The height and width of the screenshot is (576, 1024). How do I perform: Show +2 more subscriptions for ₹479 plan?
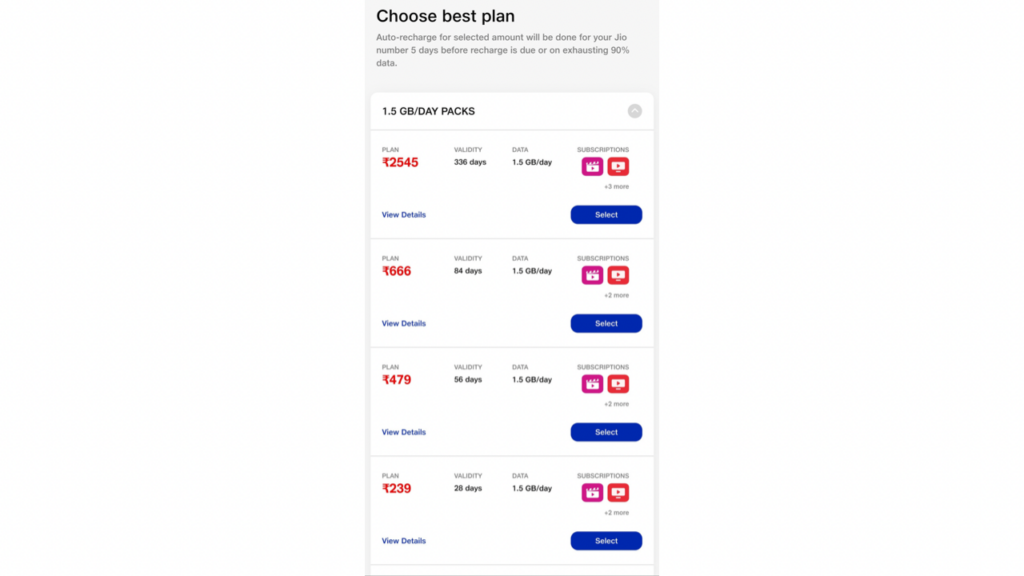point(616,404)
